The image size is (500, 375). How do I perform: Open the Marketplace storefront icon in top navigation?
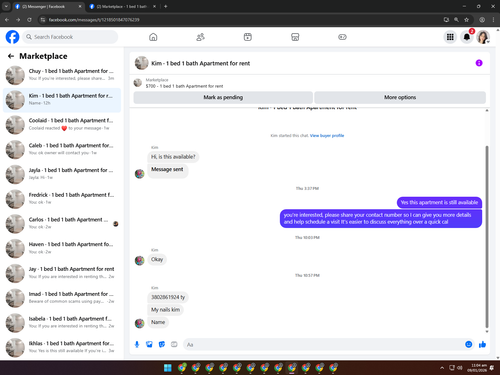coord(295,37)
